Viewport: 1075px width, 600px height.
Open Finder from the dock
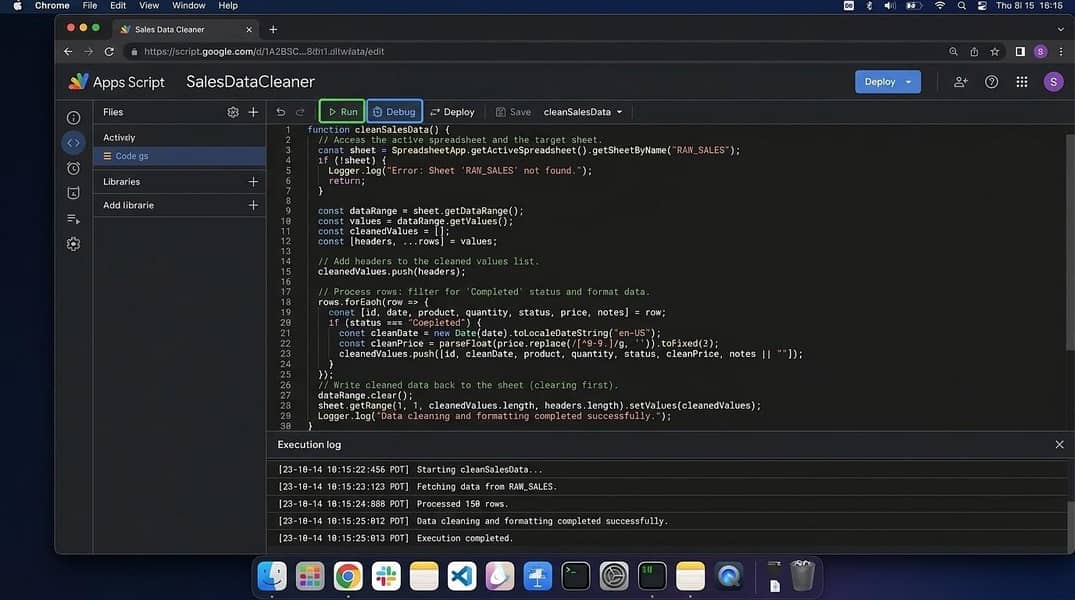272,575
